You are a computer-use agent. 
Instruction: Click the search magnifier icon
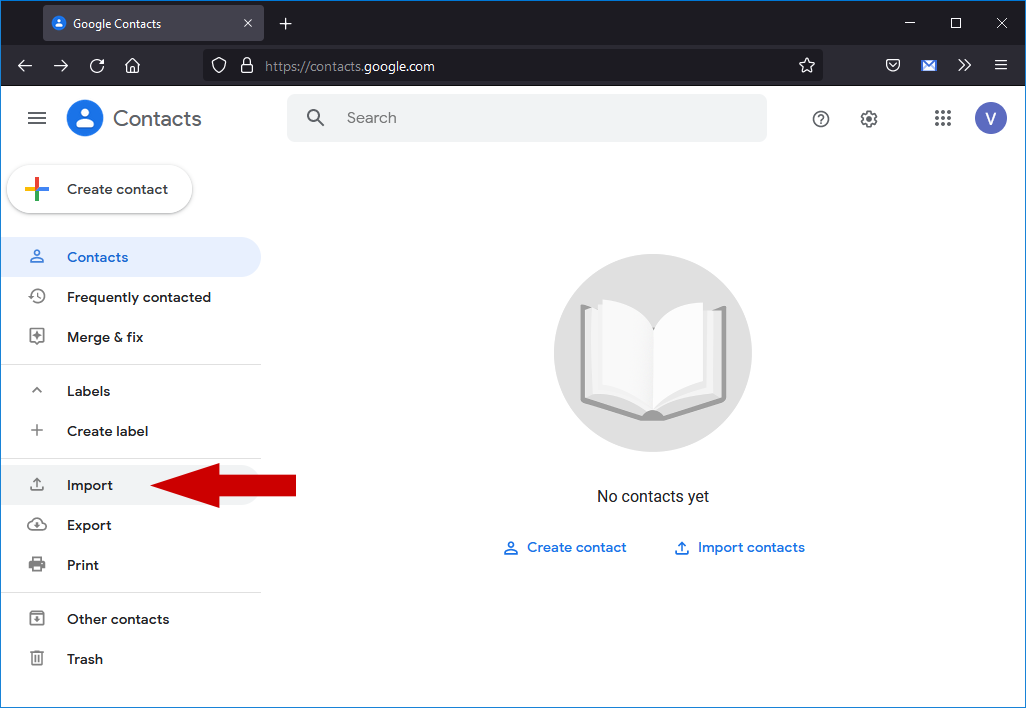315,118
